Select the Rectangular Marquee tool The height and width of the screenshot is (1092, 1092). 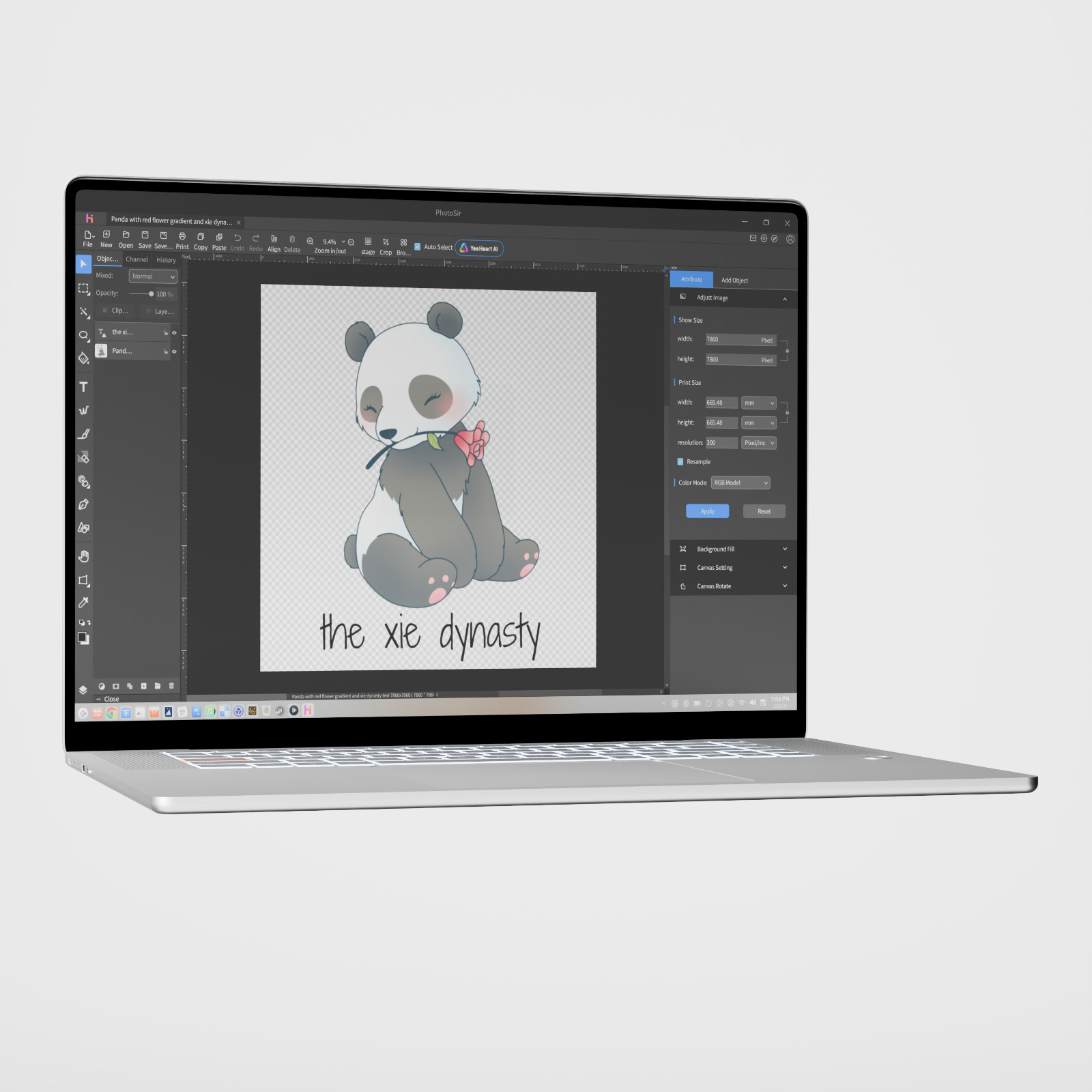click(83, 289)
